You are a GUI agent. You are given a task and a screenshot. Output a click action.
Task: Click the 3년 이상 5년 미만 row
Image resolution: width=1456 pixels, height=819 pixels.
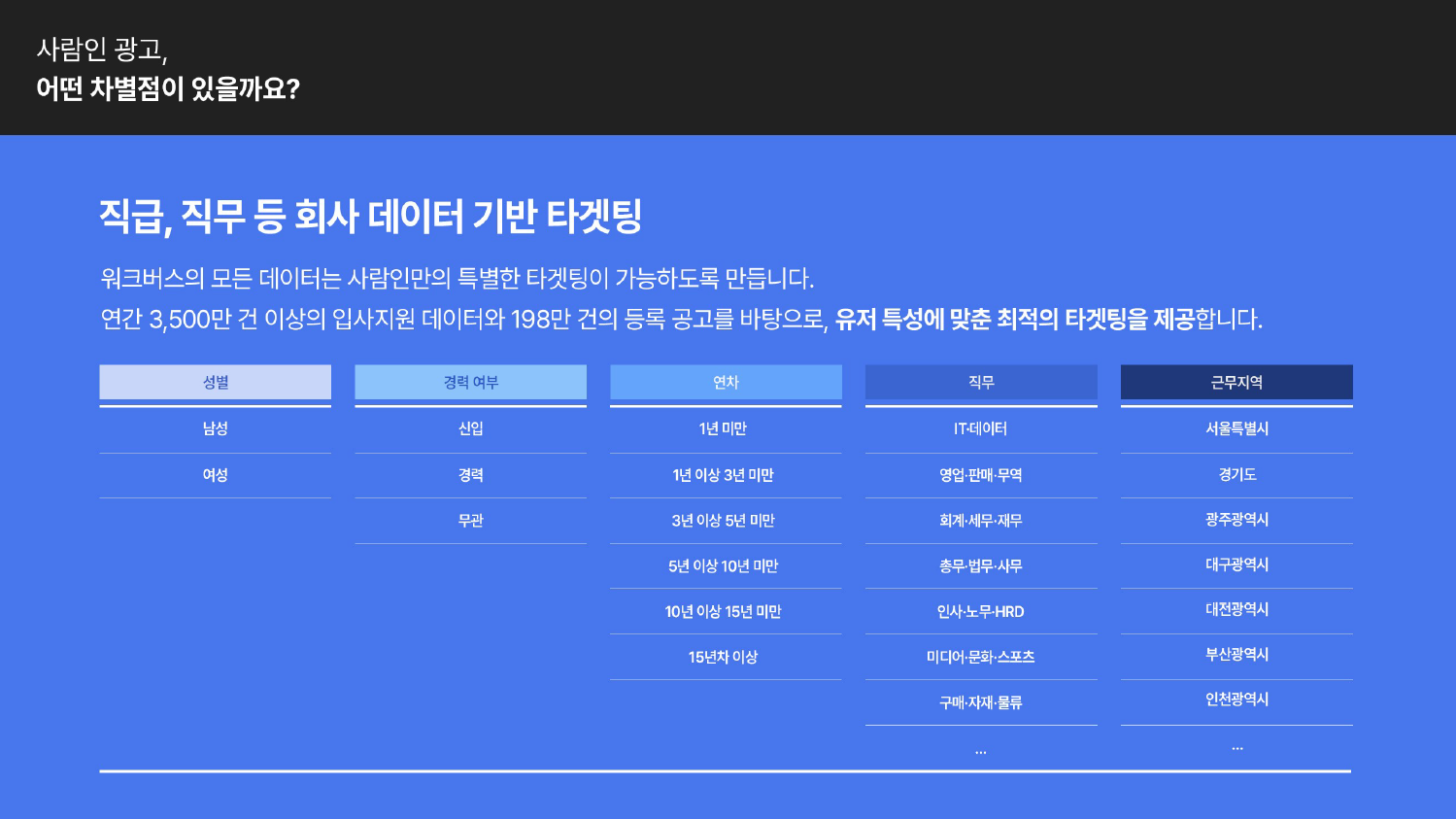pyautogui.click(x=726, y=521)
